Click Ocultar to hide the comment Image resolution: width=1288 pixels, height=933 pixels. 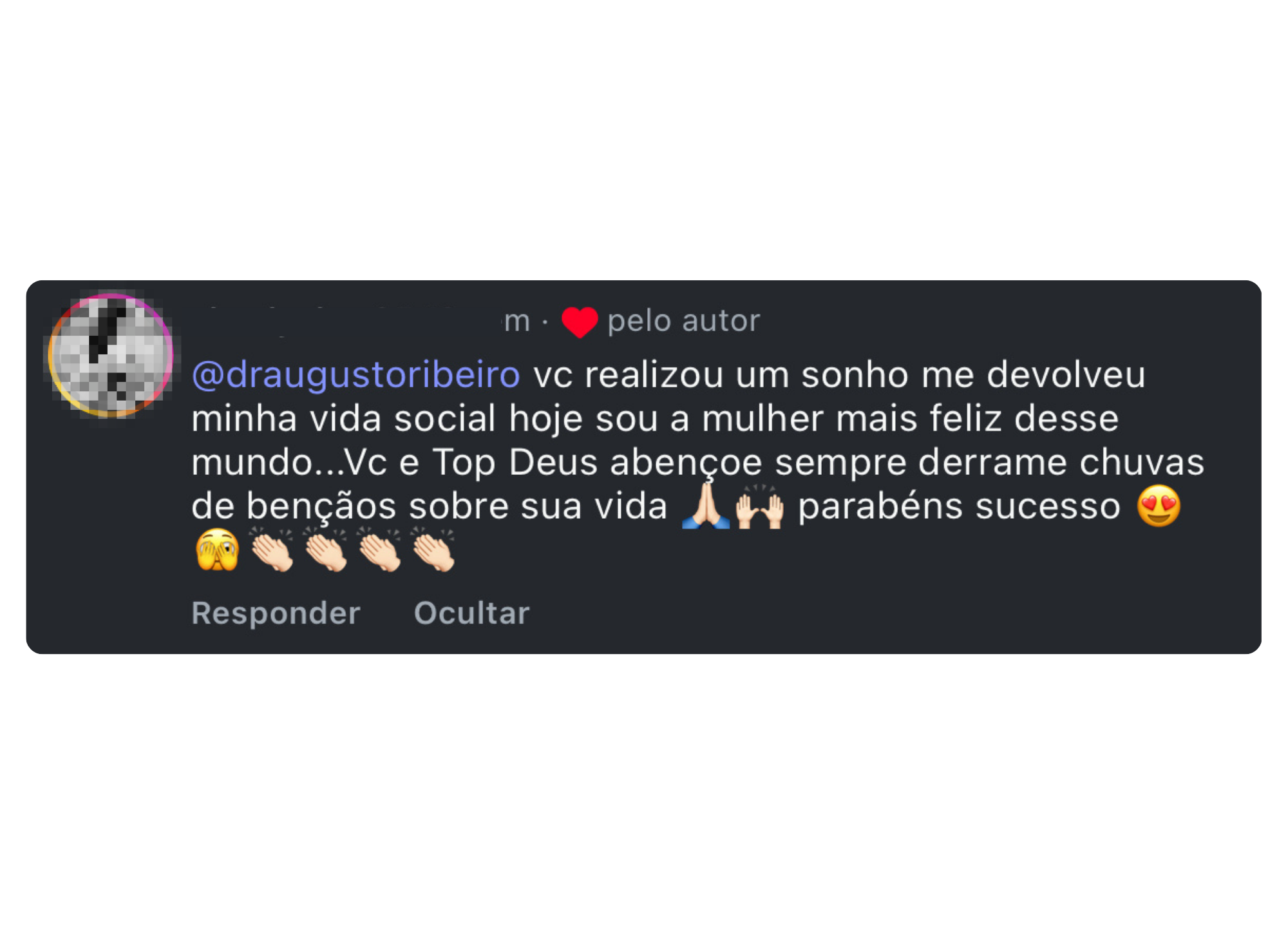(471, 613)
